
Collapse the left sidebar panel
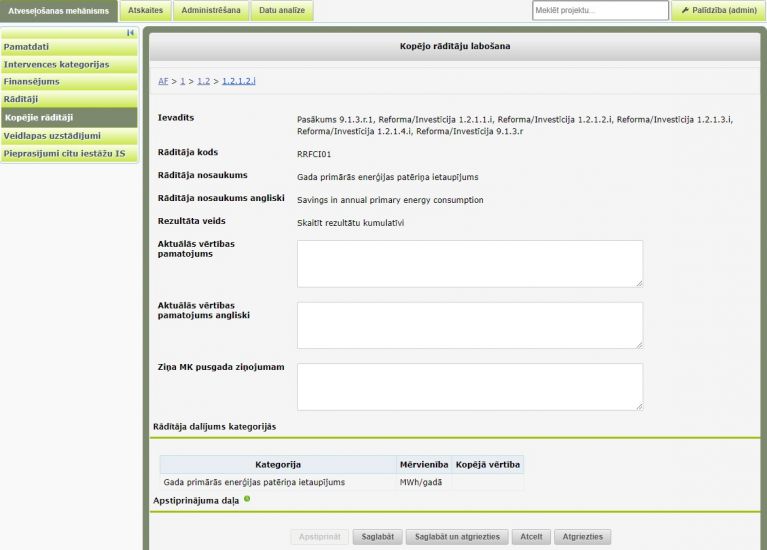pyautogui.click(x=130, y=33)
